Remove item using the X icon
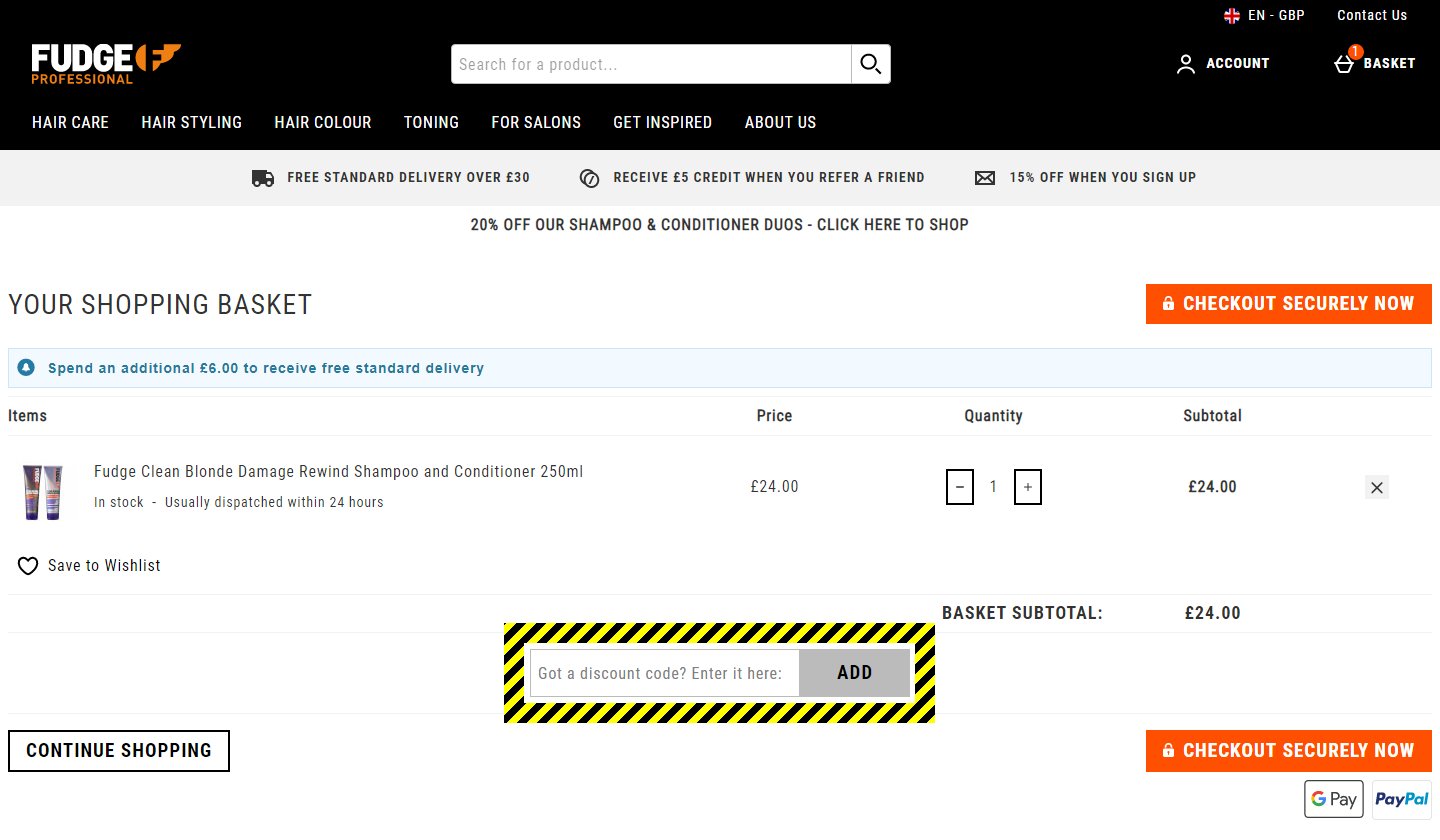 pyautogui.click(x=1377, y=488)
